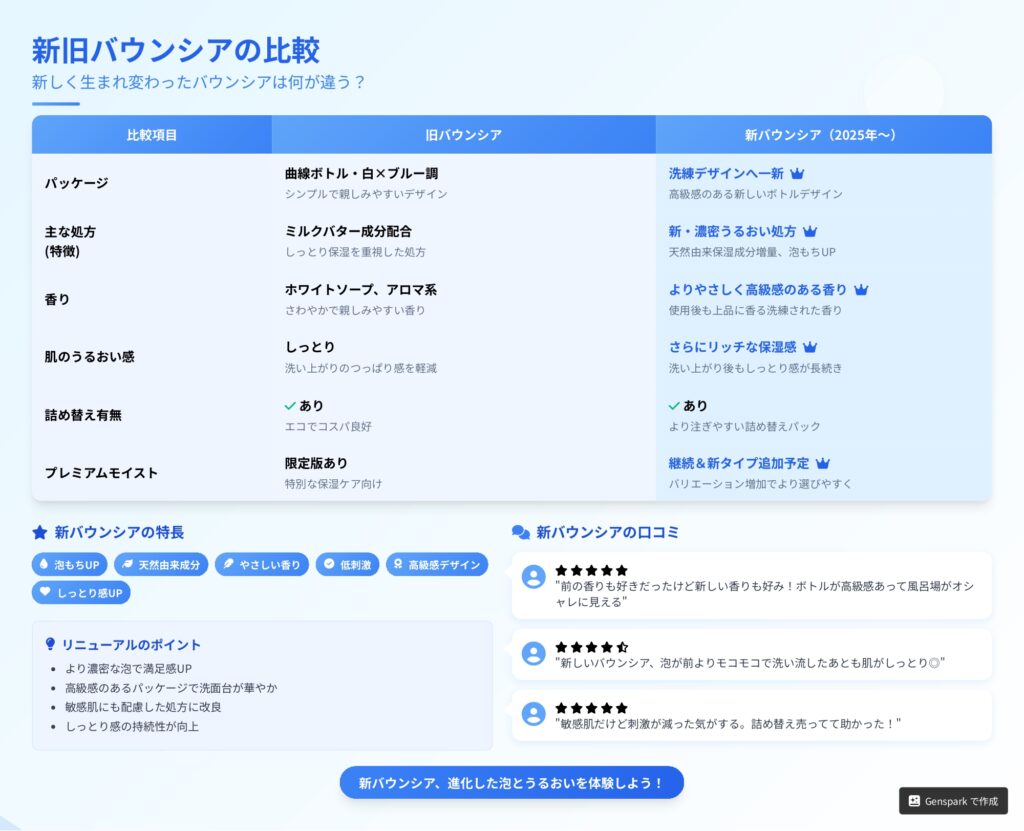Screen dimensions: 1024x831
Task: Click the 限定版あり cell text
Action: 316,463
